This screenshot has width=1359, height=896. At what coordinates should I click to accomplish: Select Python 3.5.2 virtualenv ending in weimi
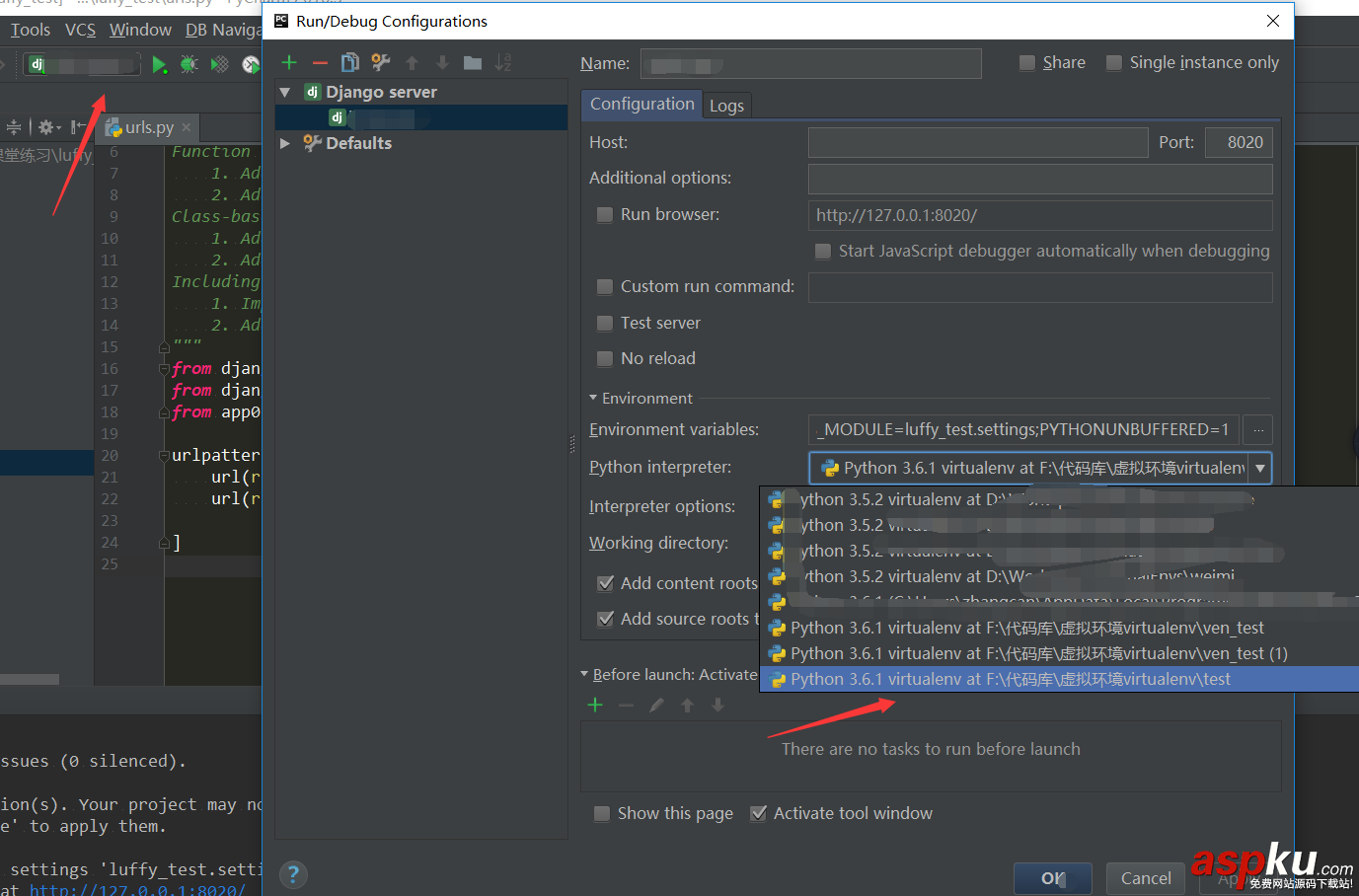tap(1059, 576)
